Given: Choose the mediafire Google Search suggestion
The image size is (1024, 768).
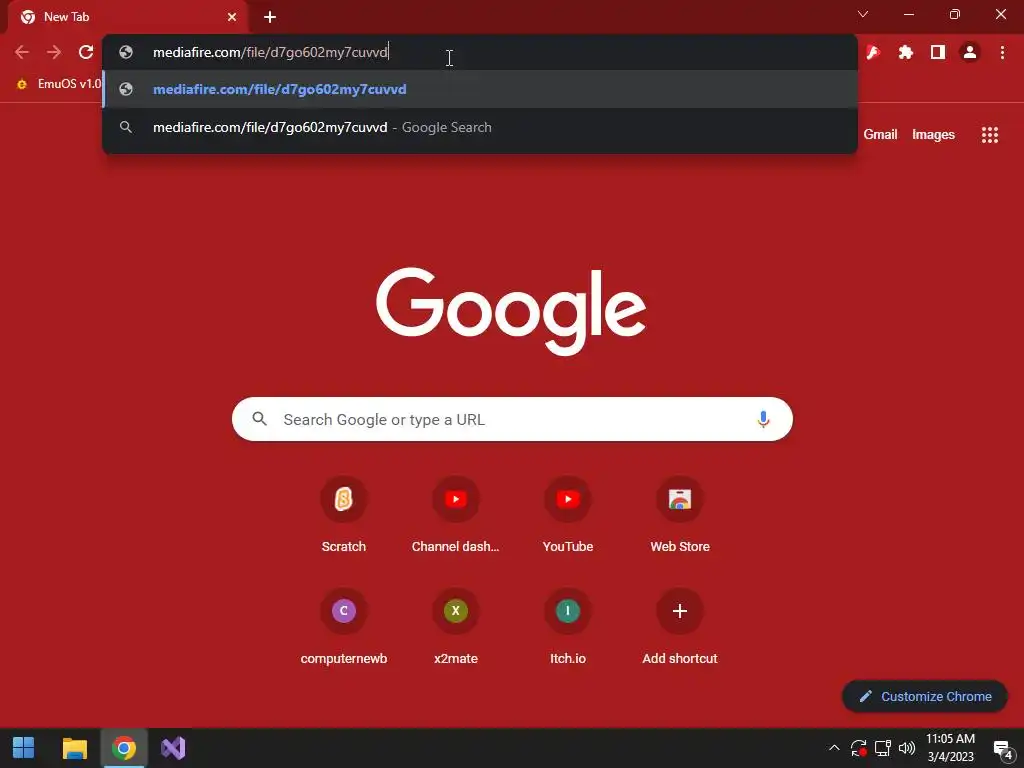Looking at the screenshot, I should 479,127.
